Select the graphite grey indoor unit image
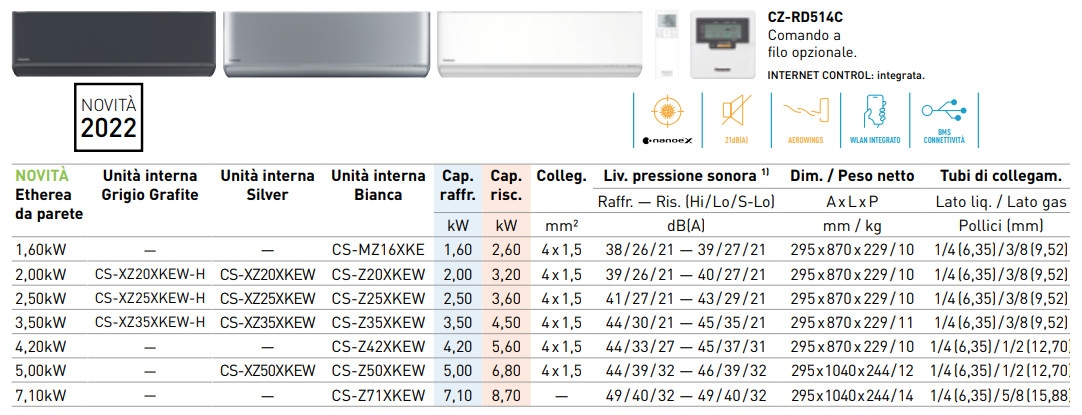 113,44
